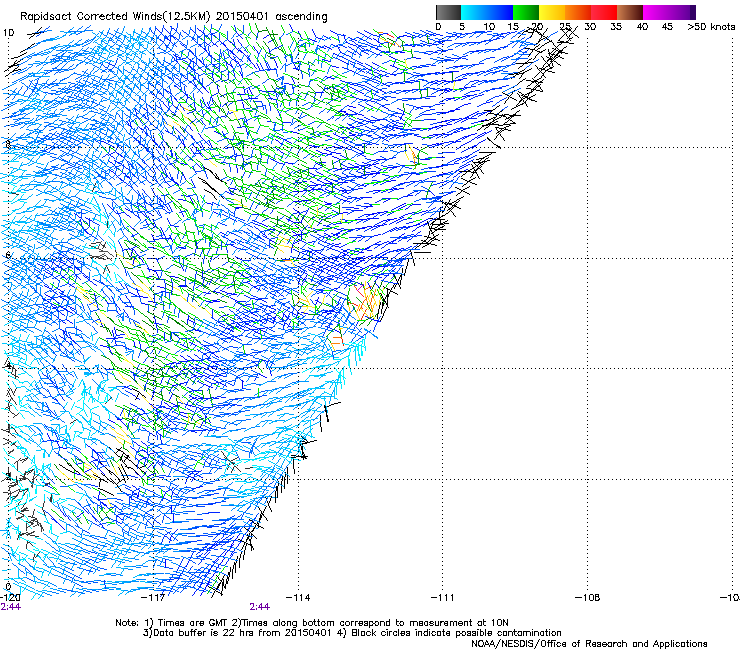Click the '-111' longitude axis label
This screenshot has width=740, height=650.
pos(443,598)
